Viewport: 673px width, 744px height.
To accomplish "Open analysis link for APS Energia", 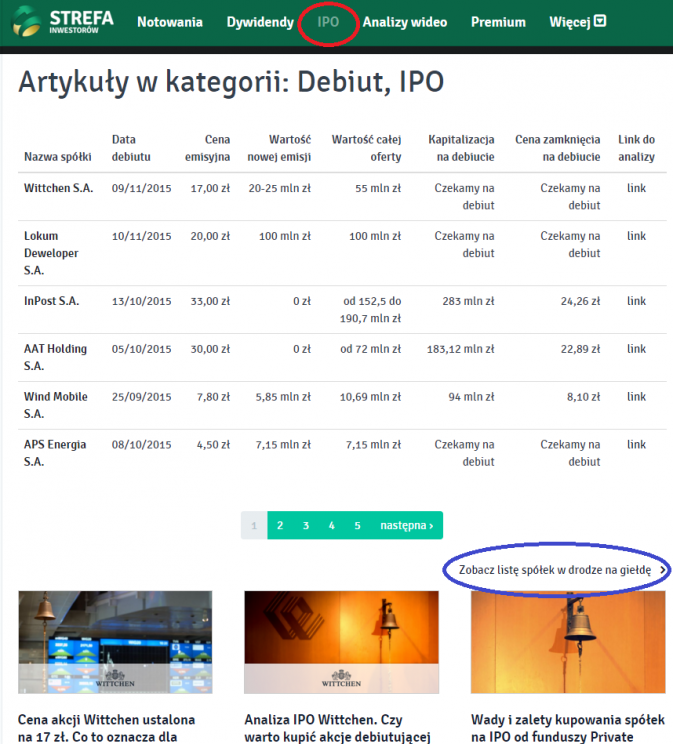I will [636, 445].
